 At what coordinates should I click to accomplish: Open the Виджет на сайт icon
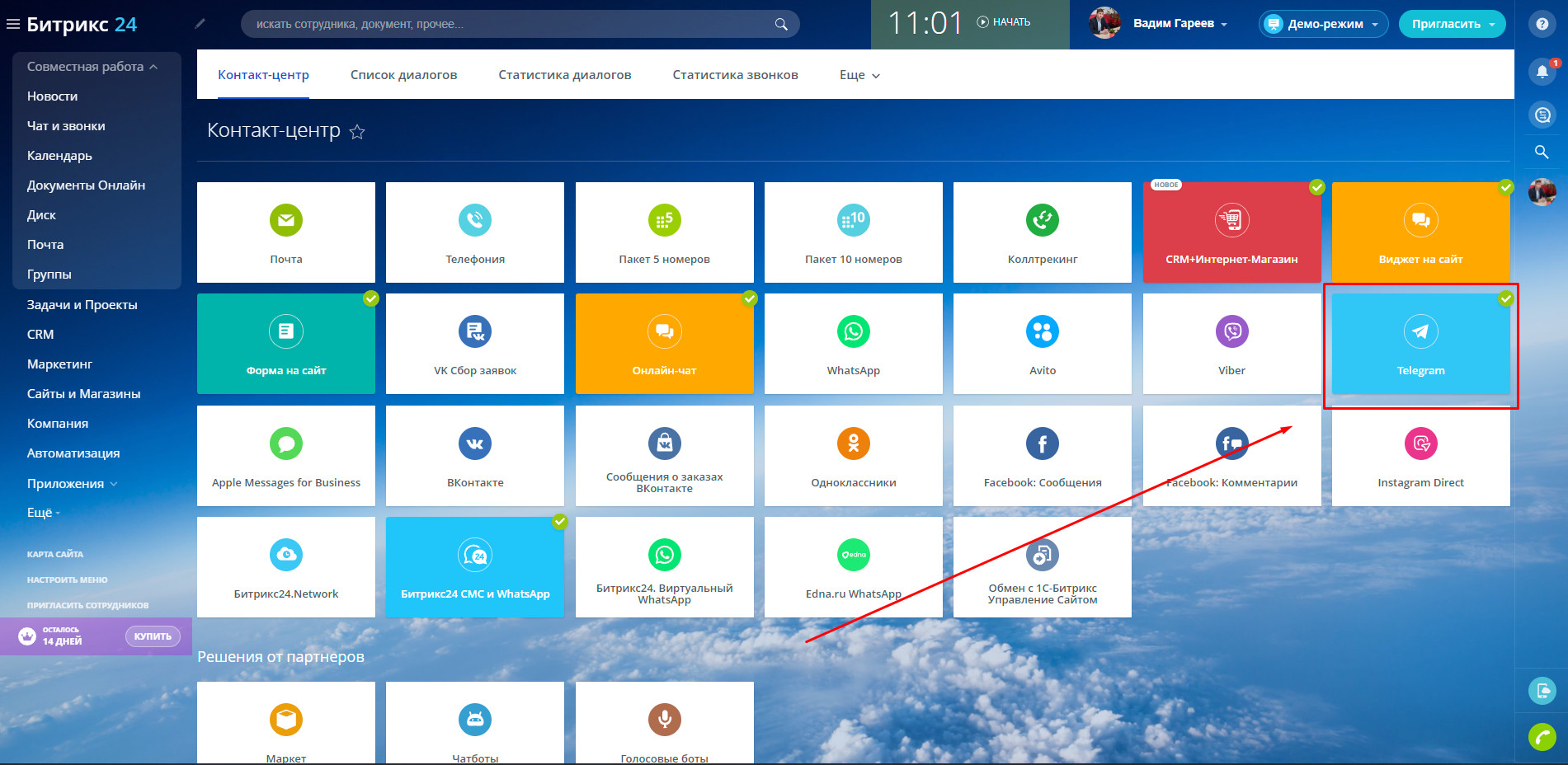coord(1421,220)
